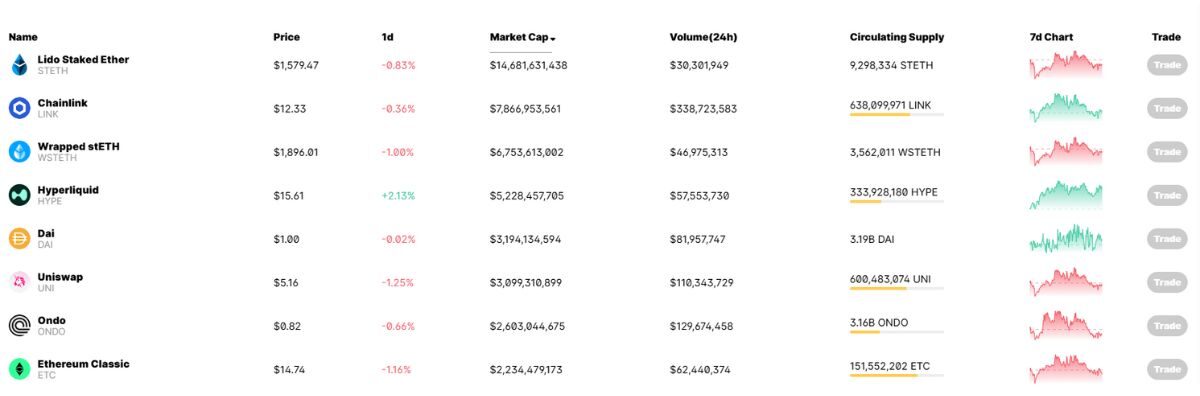Screen dimensions: 1200x396
Task: Click the Trade button for Ondo
Action: 1167,326
